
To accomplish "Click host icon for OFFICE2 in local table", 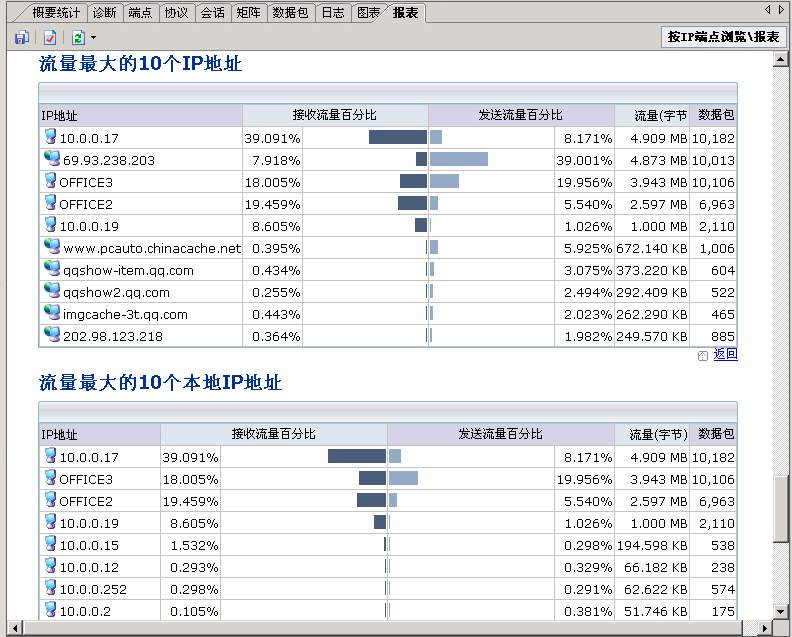I will (51, 500).
